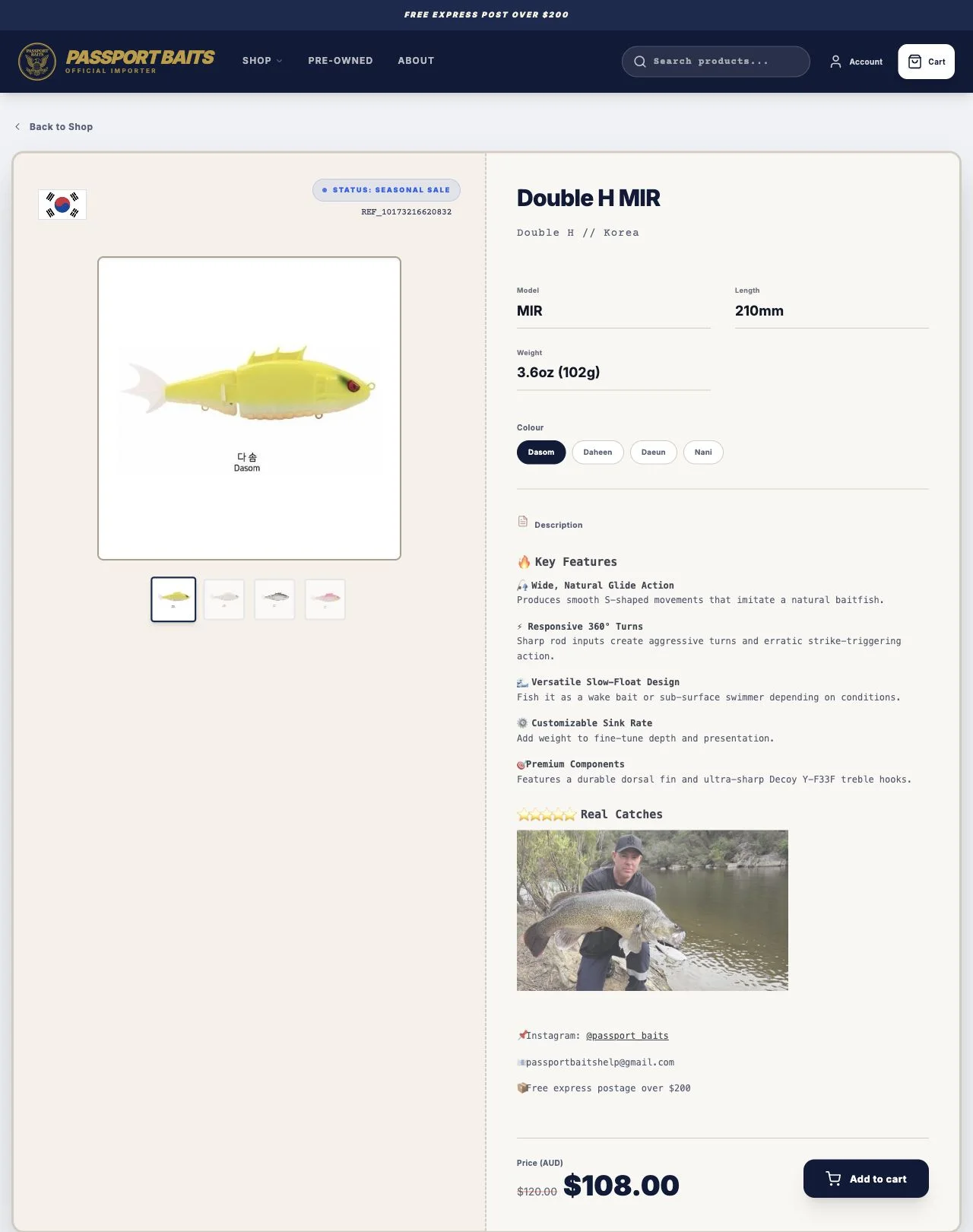Choose the Daeun colour option
Image resolution: width=973 pixels, height=1232 pixels.
653,452
